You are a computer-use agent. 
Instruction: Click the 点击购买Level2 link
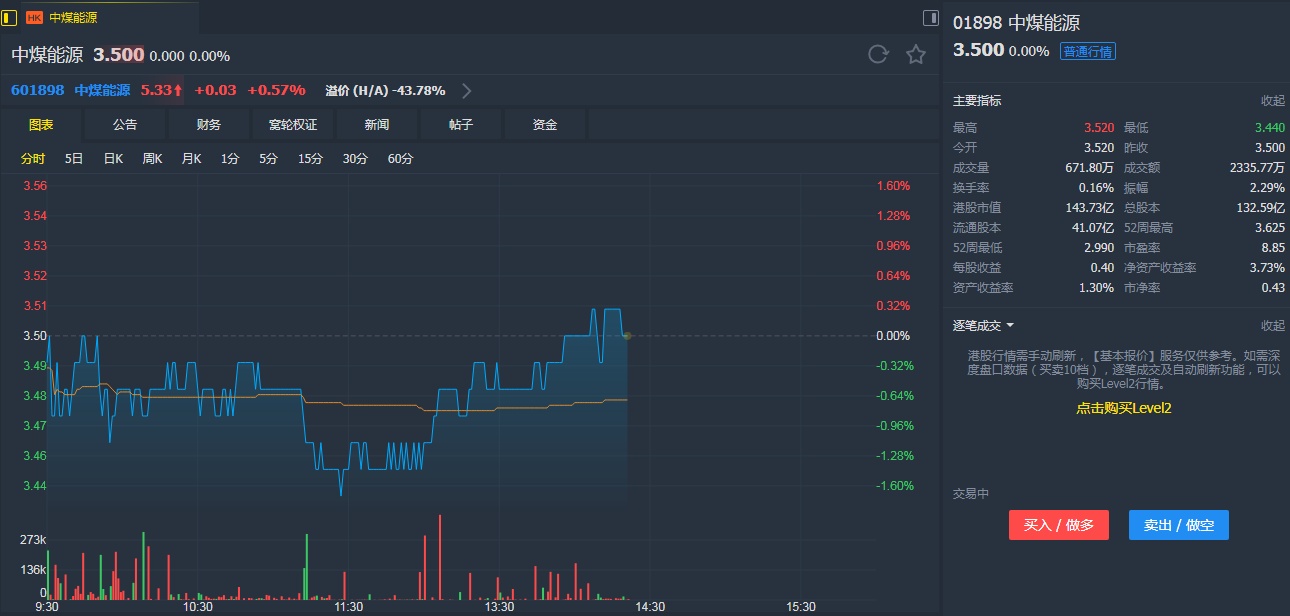tap(1123, 408)
